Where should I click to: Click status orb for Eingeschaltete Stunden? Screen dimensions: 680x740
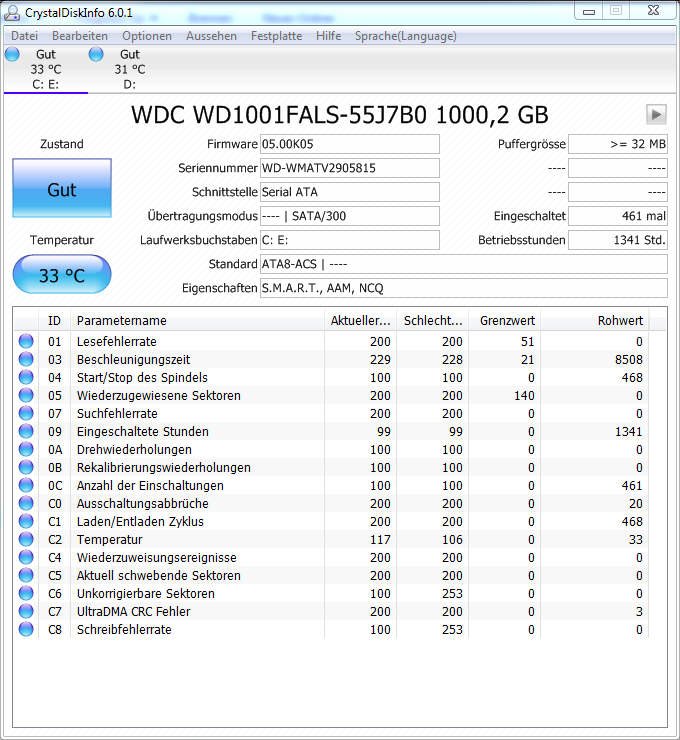pos(26,431)
